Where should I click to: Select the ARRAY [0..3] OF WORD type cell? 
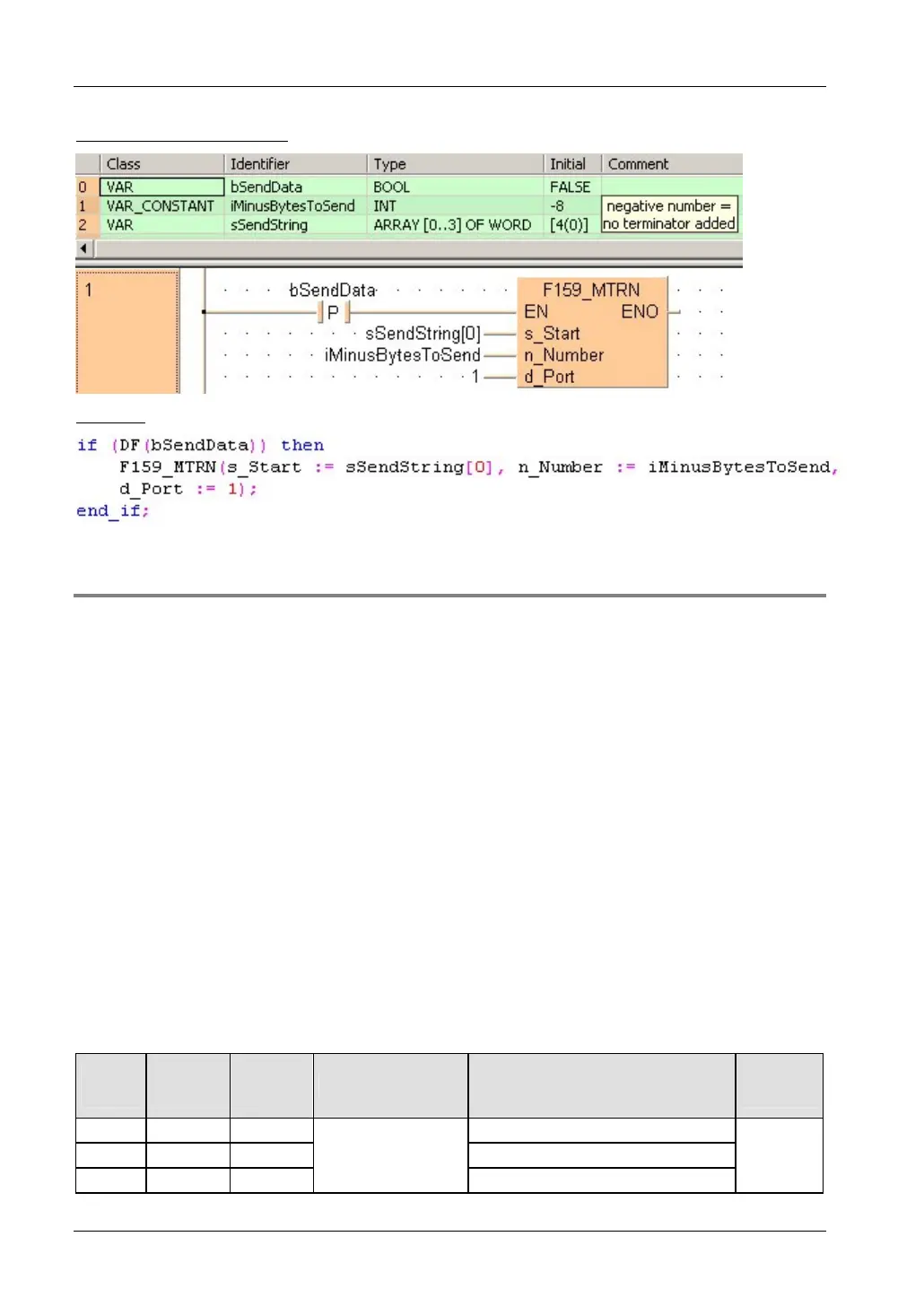click(x=455, y=224)
